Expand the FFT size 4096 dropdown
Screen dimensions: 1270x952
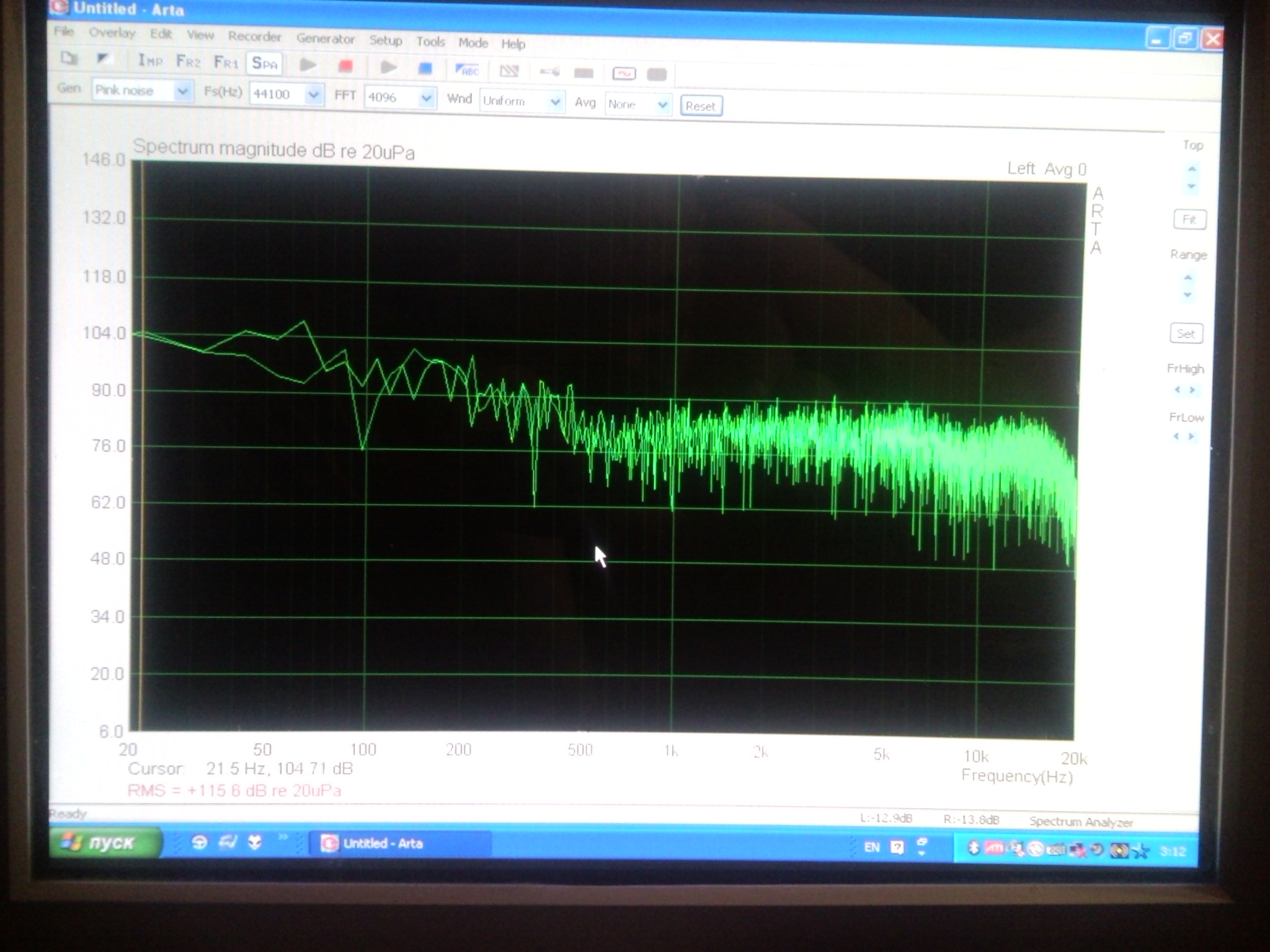[426, 98]
